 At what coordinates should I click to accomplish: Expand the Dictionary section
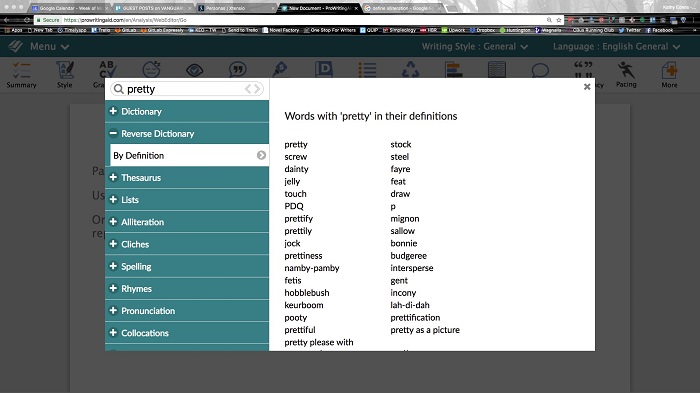click(x=187, y=111)
